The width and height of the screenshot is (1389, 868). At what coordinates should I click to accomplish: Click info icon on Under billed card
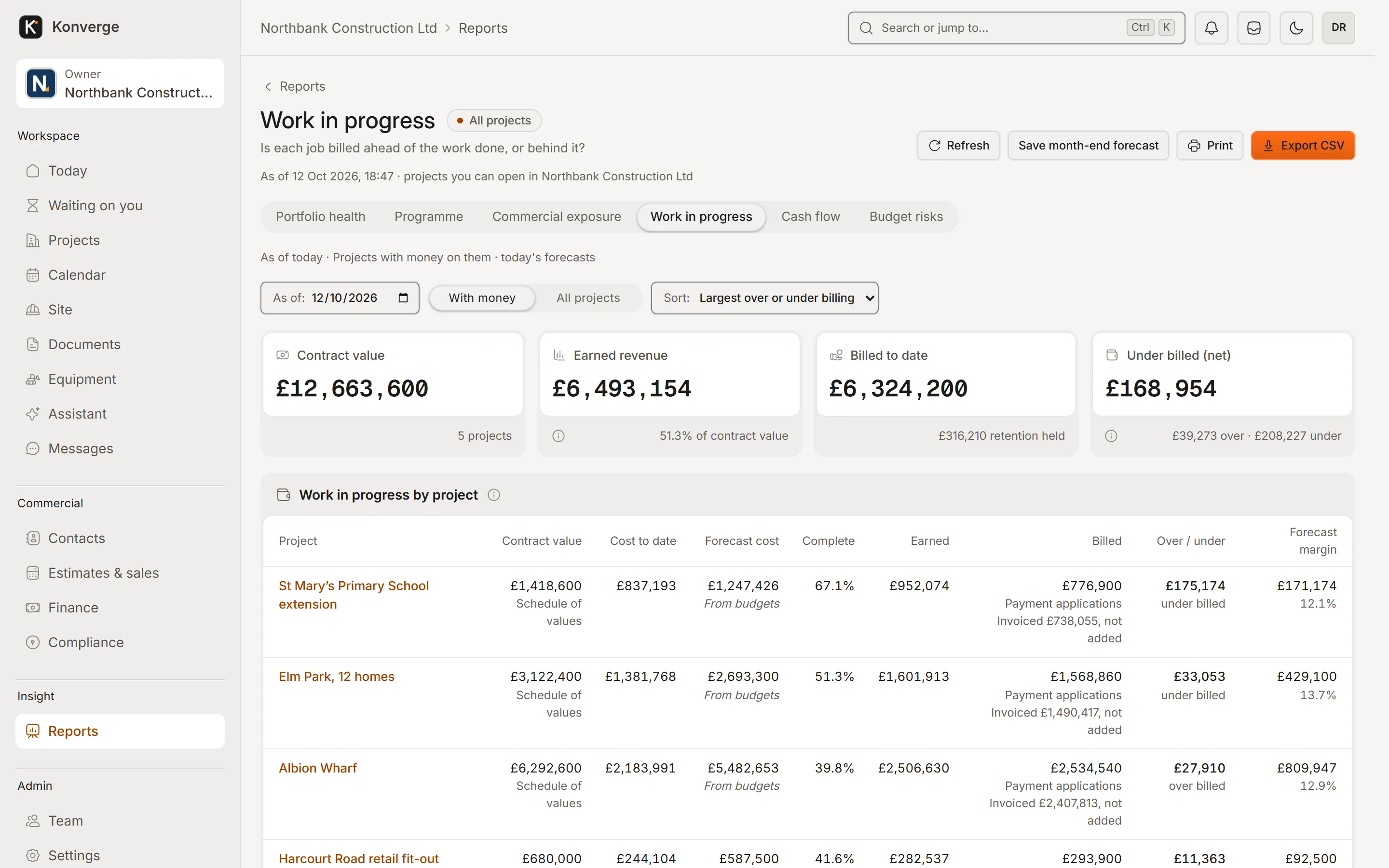[1111, 436]
